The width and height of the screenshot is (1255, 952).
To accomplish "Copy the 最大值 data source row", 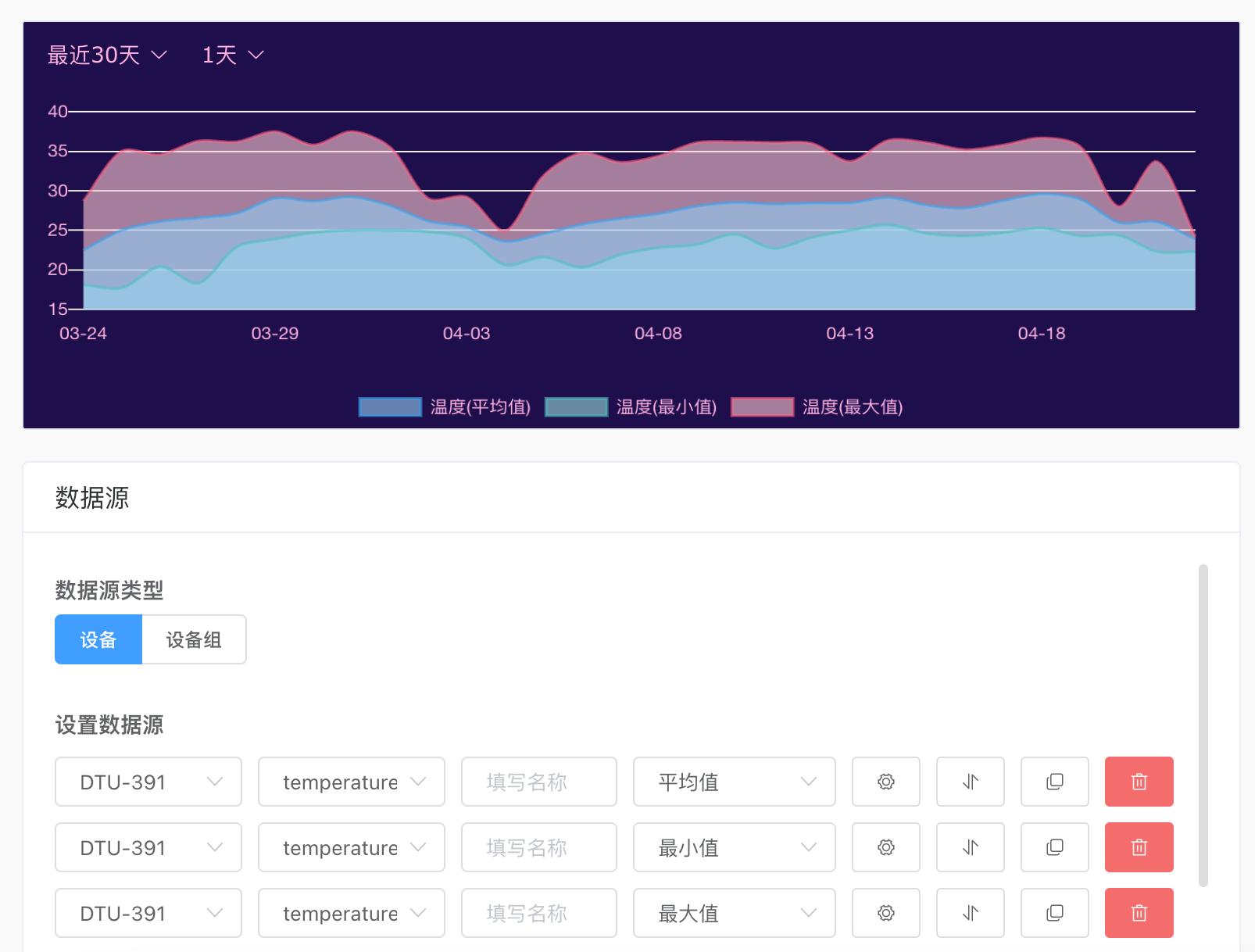I will (x=1054, y=913).
